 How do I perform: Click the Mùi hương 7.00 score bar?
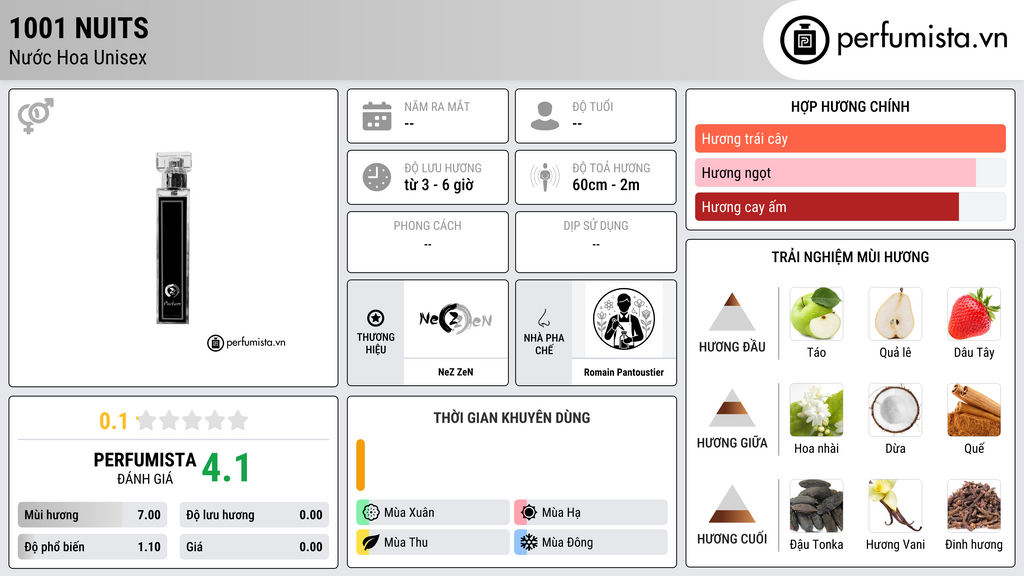93,515
